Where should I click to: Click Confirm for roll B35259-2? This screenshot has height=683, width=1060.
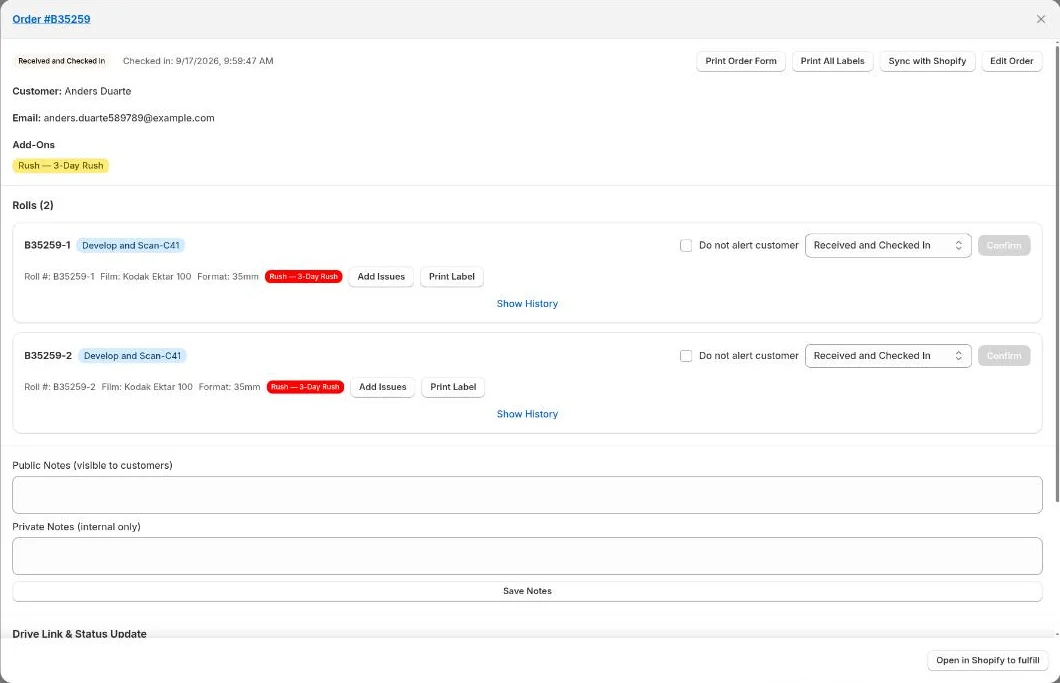tap(1004, 356)
